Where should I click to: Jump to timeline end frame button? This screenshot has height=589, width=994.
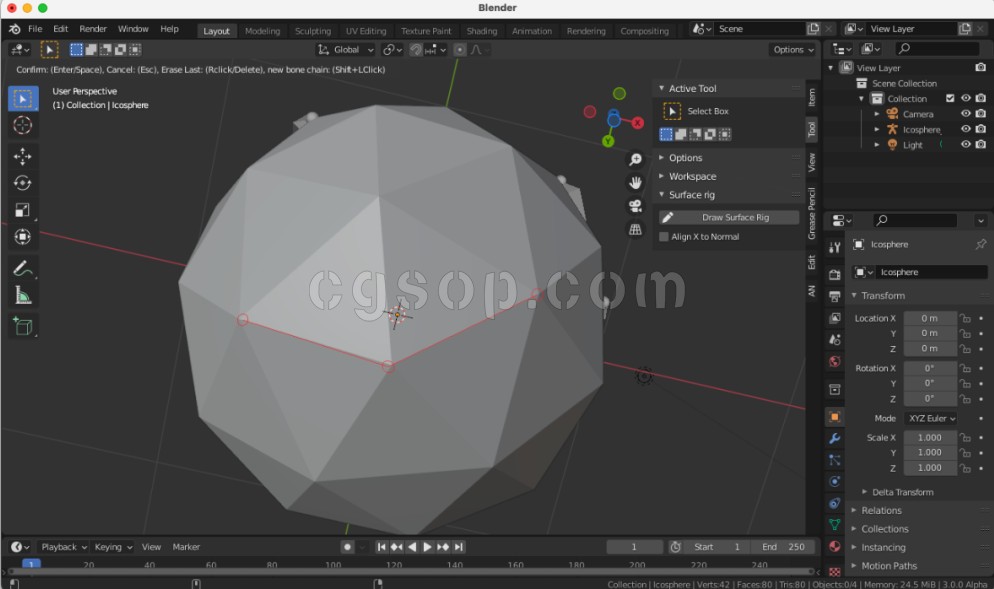tap(458, 547)
